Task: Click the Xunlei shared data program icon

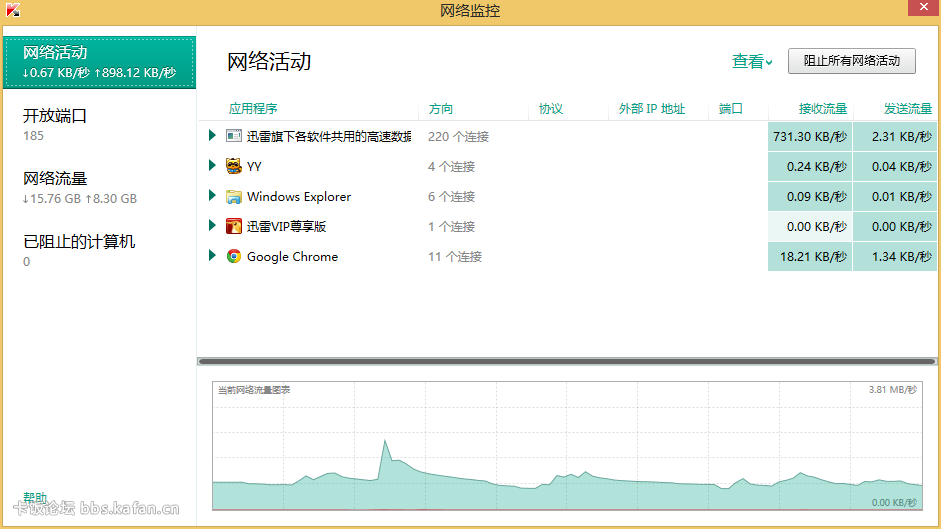Action: click(233, 136)
